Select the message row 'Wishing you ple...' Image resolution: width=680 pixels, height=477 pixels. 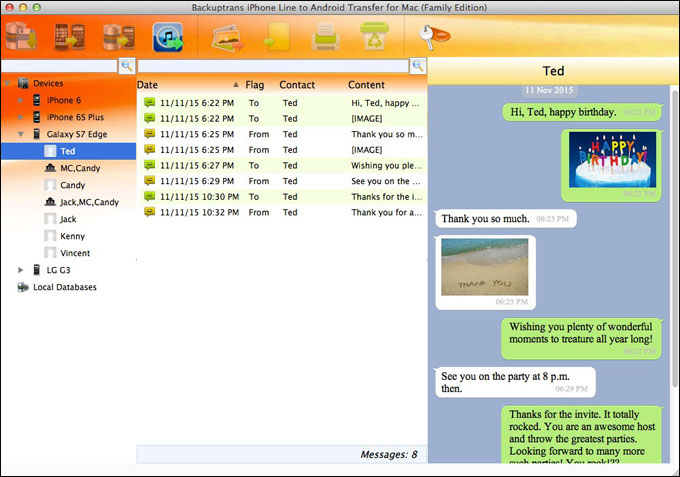(282, 165)
